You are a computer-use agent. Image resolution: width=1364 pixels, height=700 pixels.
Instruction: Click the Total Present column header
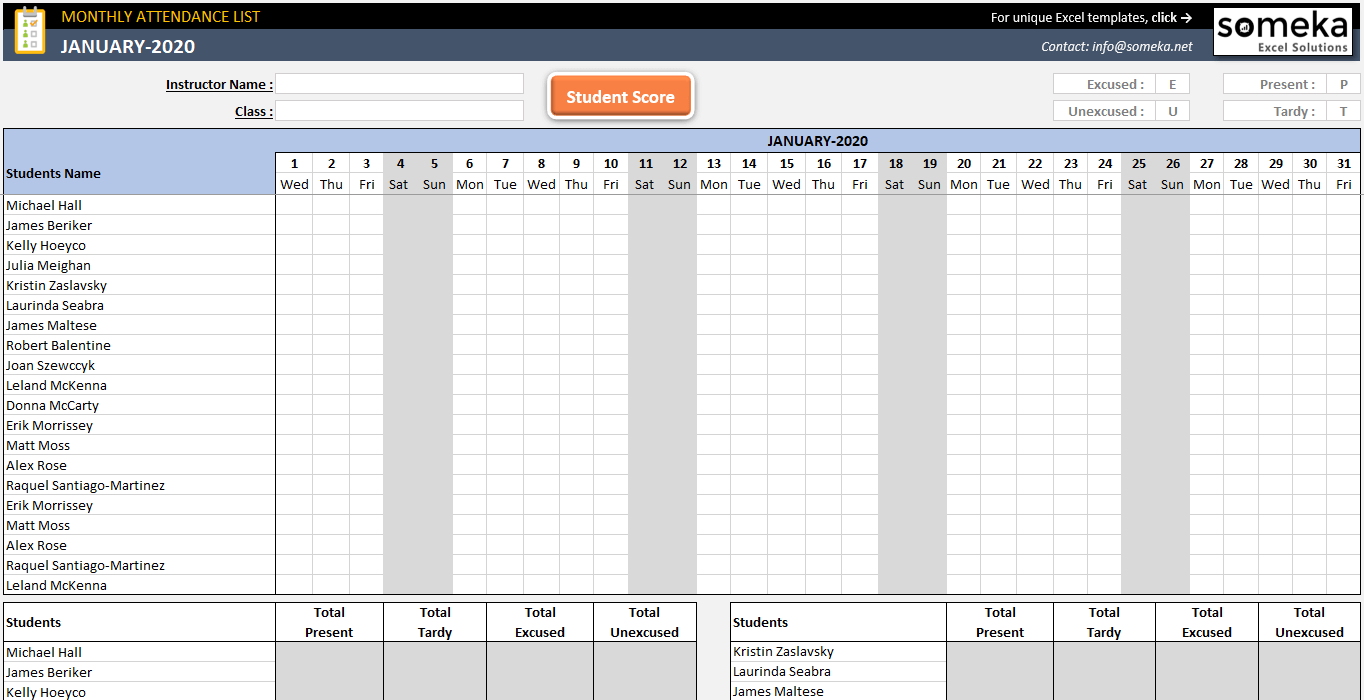(329, 621)
